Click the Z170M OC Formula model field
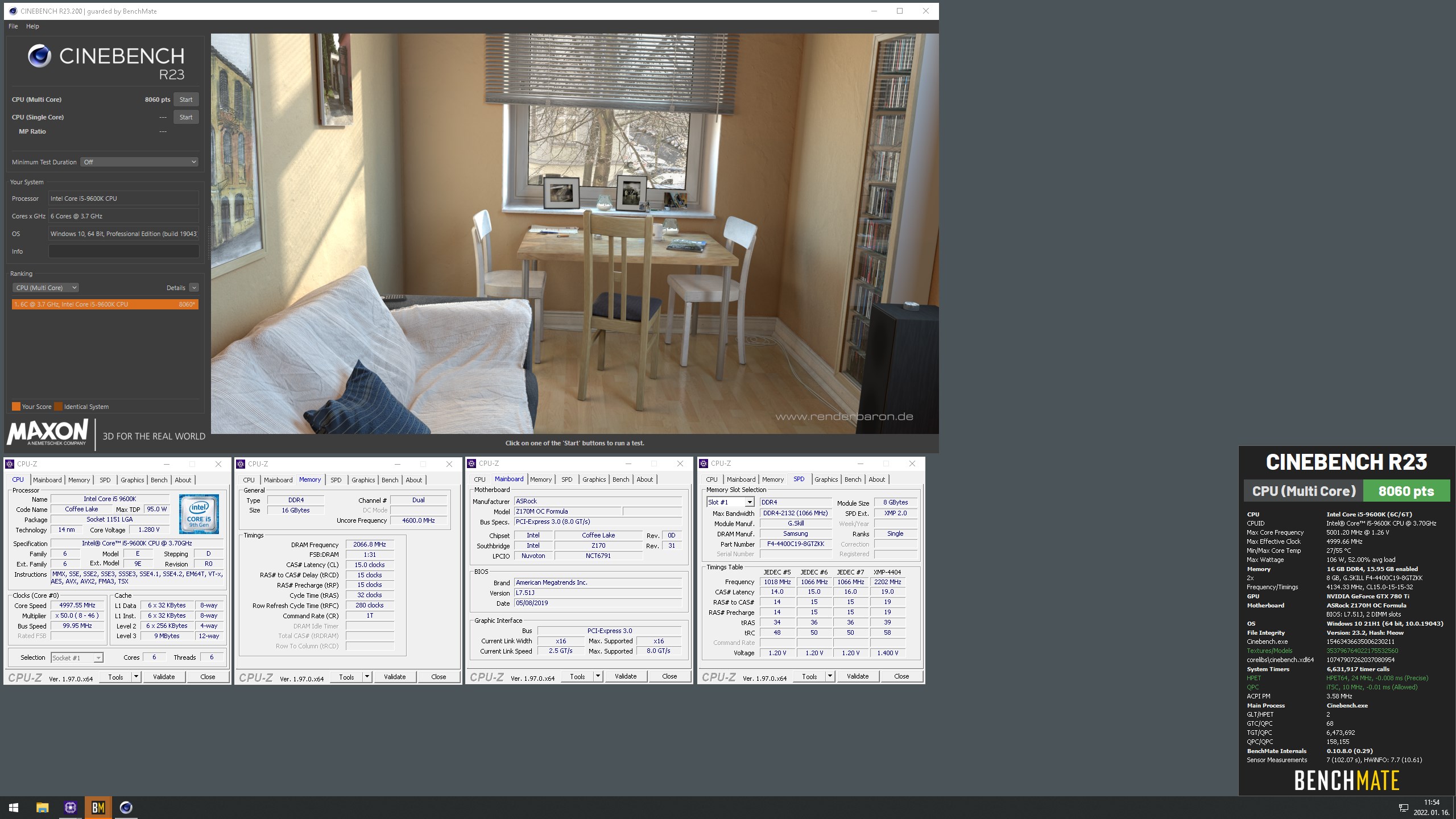Image resolution: width=1456 pixels, height=819 pixels. click(568, 511)
